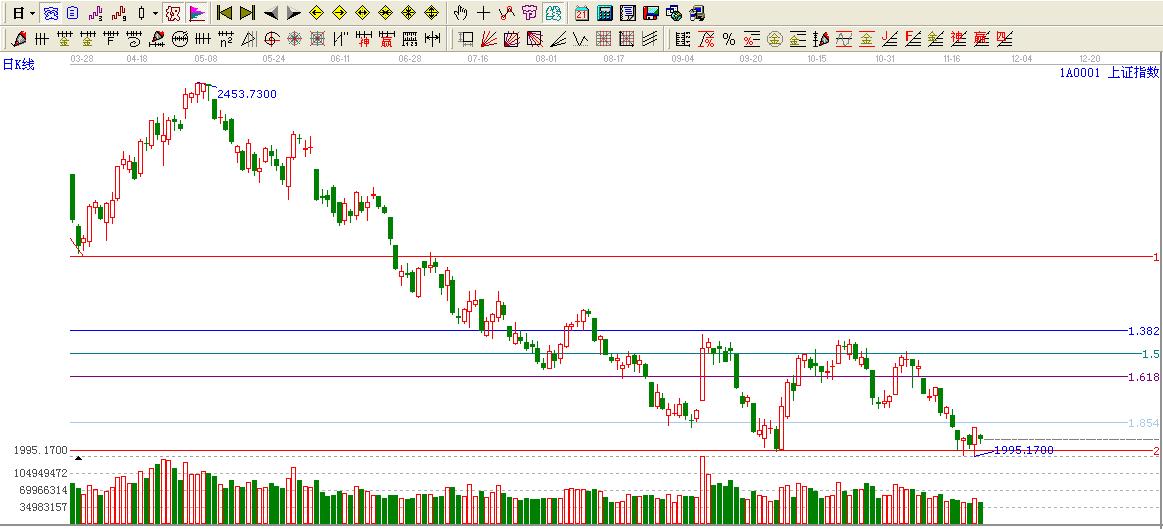Activate the crosshair cursor tool
1163x529 pixels.
[483, 13]
